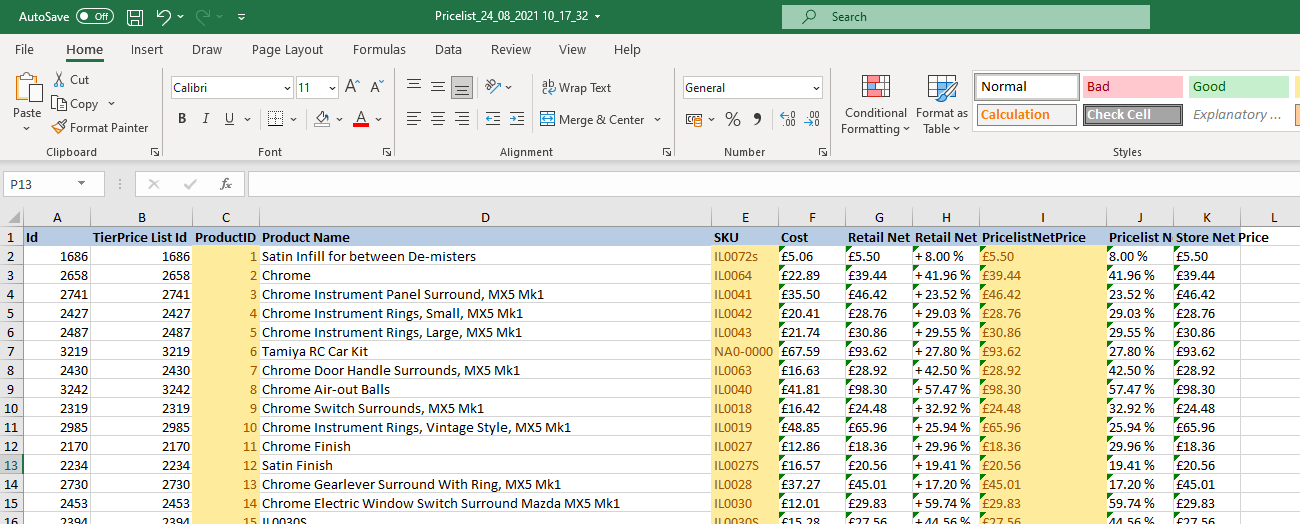Toggle Wrap Text
Viewport: 1300px width, 524px height.
pos(576,87)
